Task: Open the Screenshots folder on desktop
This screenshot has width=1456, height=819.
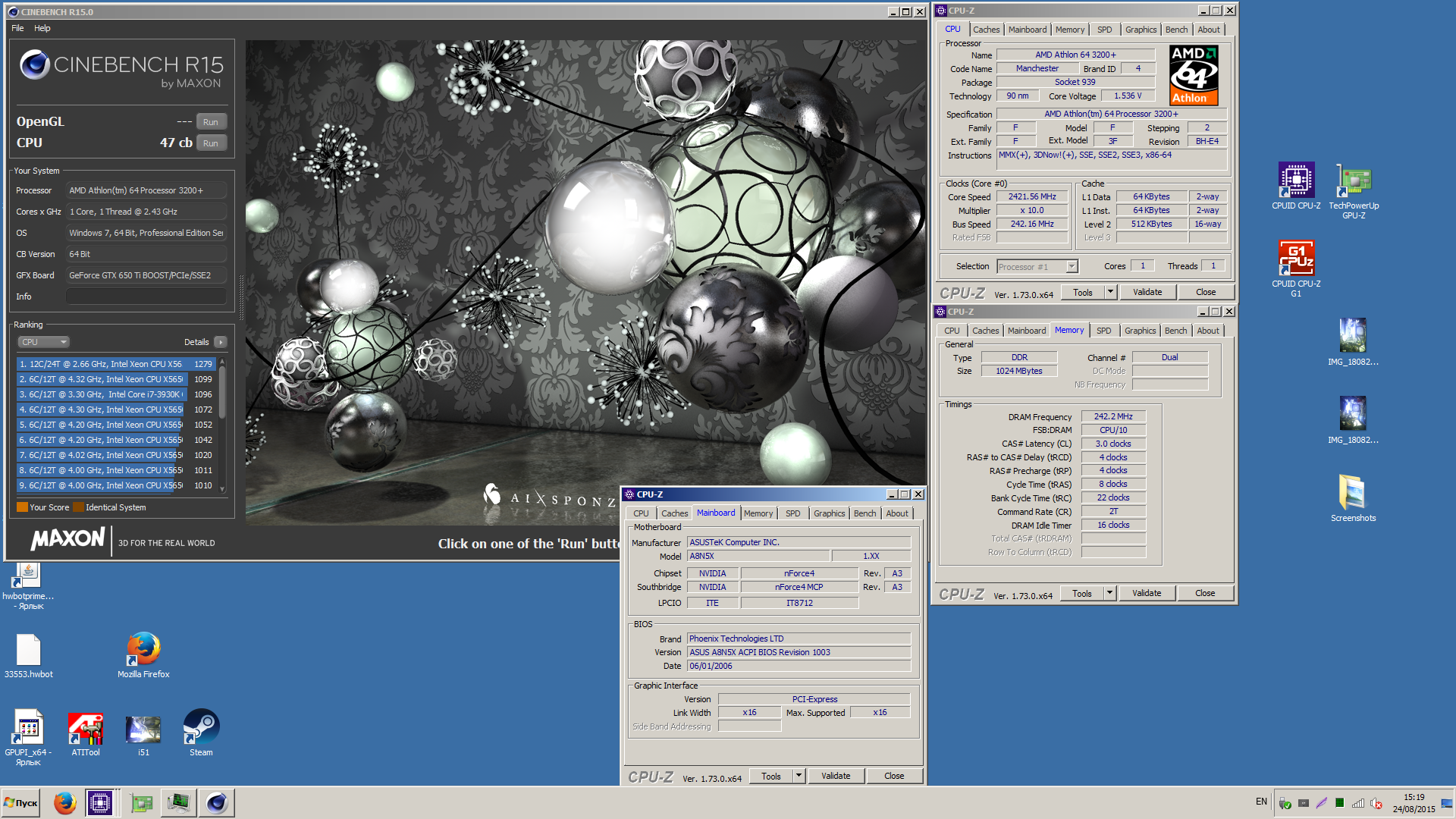Action: [x=1353, y=498]
